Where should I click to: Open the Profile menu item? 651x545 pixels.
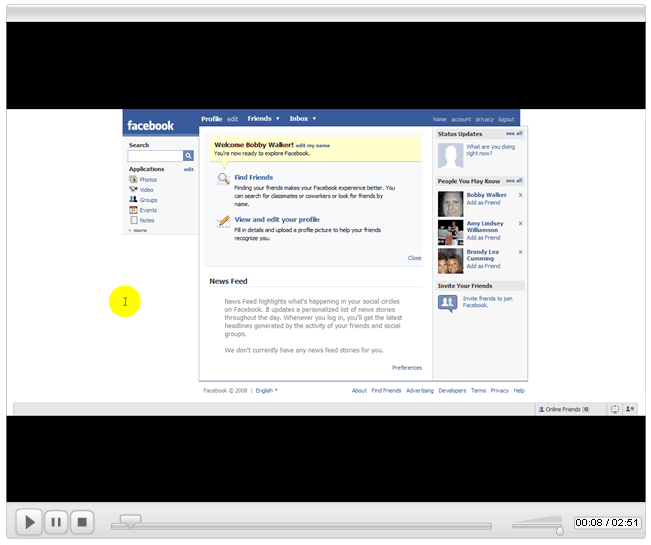pos(212,119)
